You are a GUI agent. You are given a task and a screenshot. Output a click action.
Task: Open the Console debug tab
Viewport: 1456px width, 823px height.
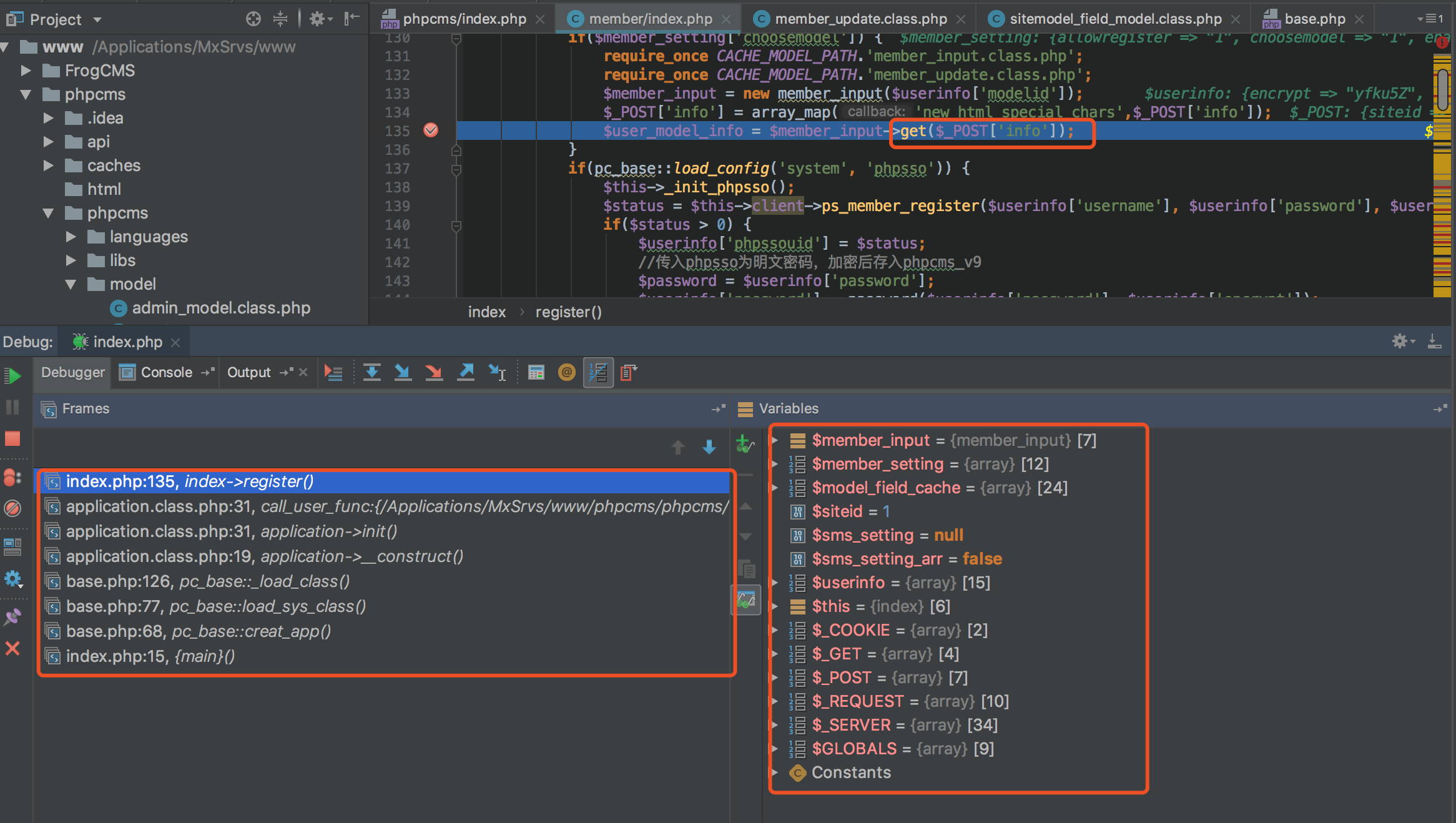click(165, 373)
